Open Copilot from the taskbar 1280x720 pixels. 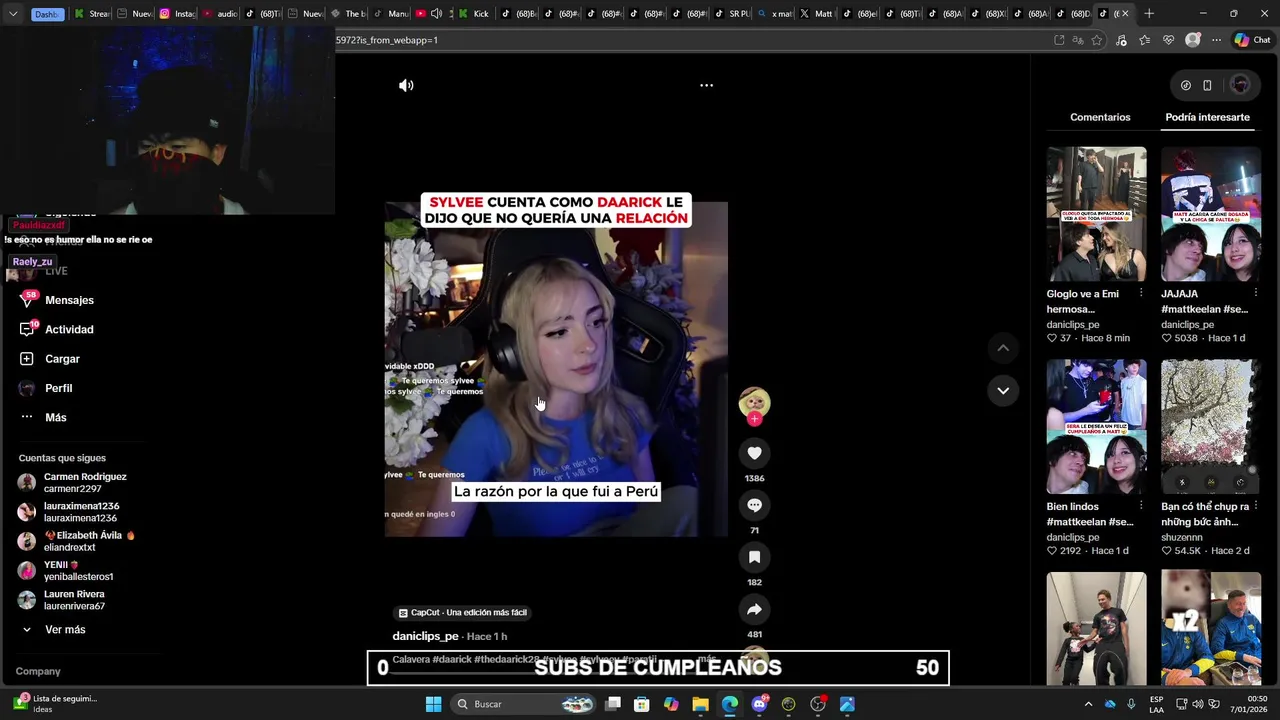[671, 704]
